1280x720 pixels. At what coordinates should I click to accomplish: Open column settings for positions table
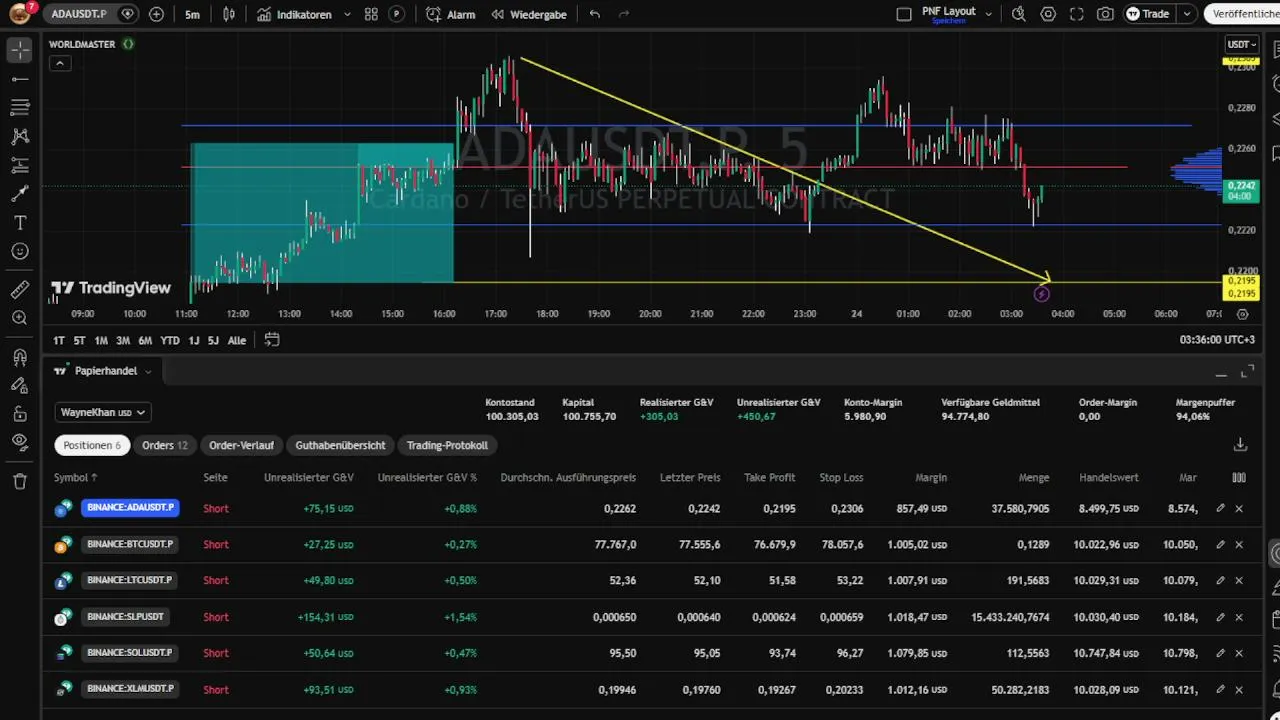pyautogui.click(x=1239, y=477)
